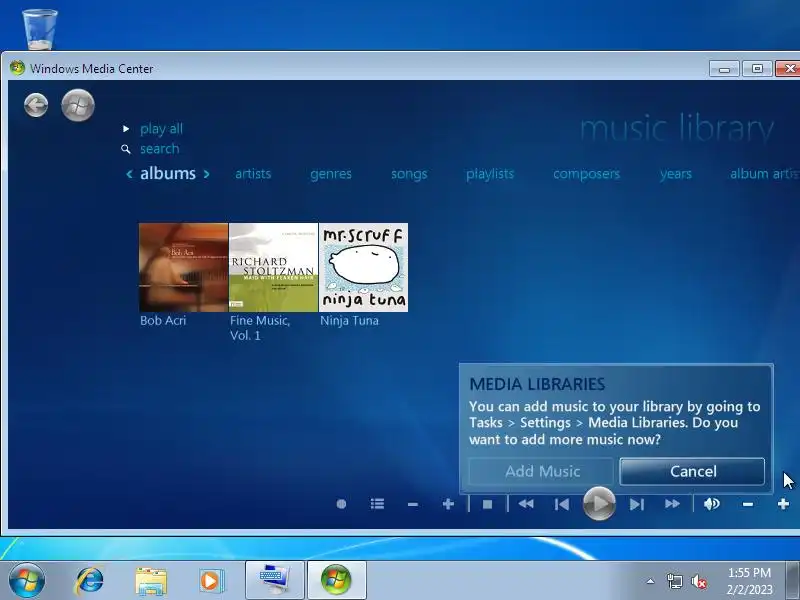Viewport: 800px width, 600px height.
Task: Decrease volume with the minus button
Action: pos(748,505)
